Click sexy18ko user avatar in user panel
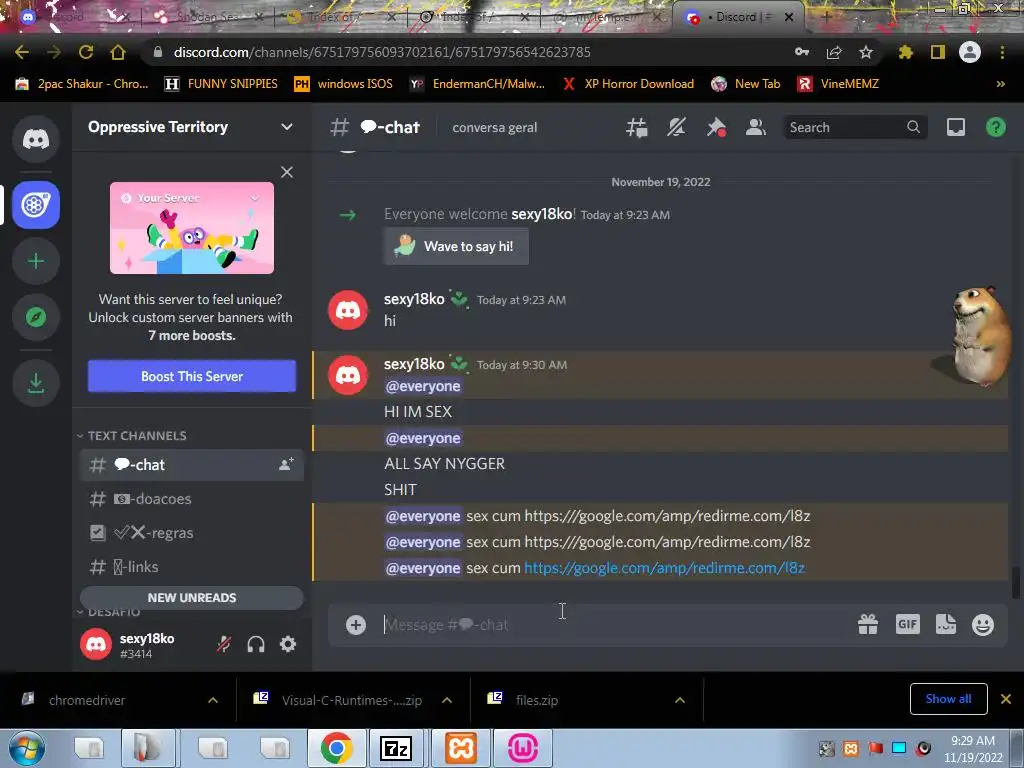The width and height of the screenshot is (1024, 768). pos(96,645)
